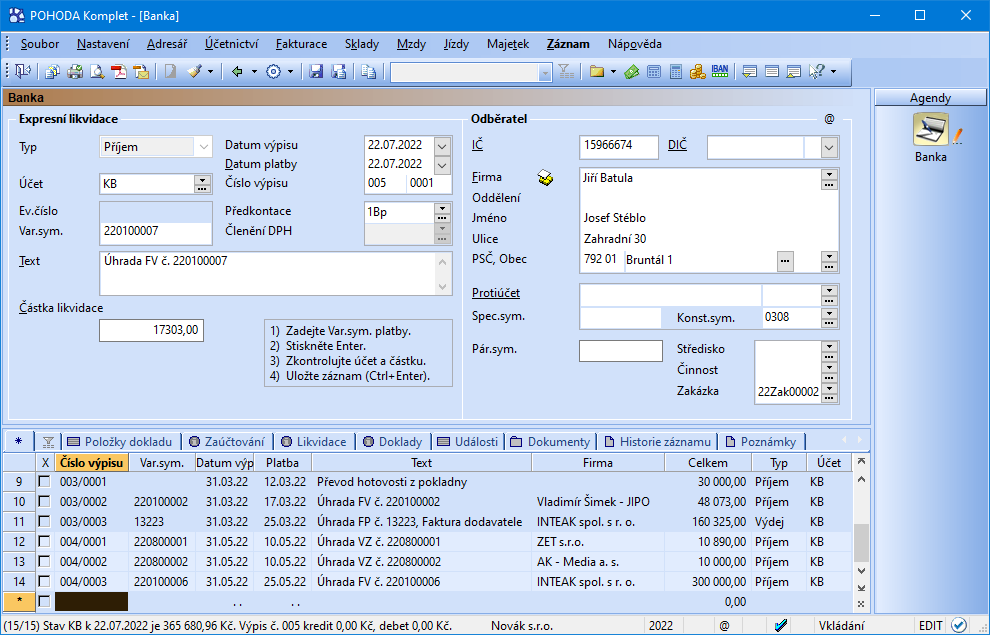Save the record with the floppy disk icon
This screenshot has height=635, width=990.
316,72
